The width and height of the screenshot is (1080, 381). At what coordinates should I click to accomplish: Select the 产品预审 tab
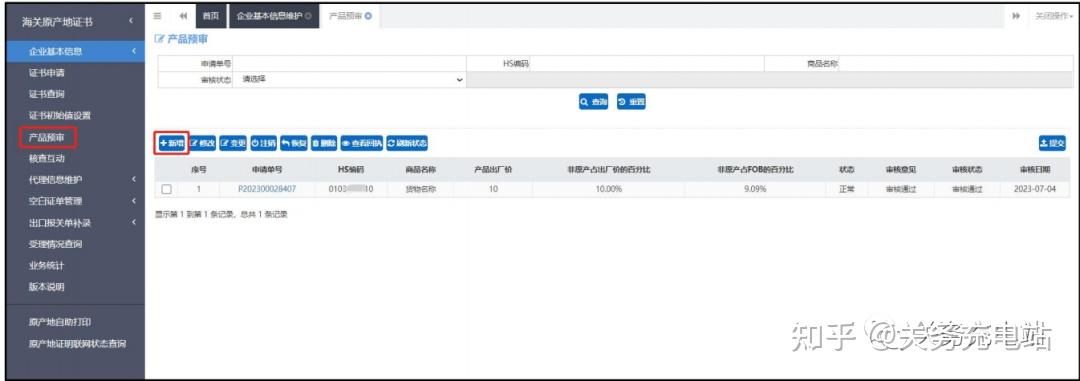point(350,16)
